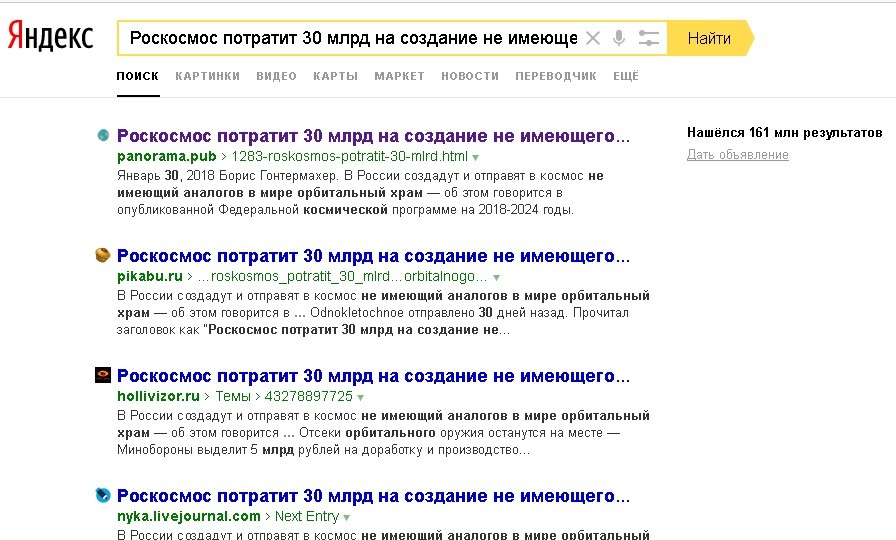Image resolution: width=896 pixels, height=540 pixels.
Task: Open the Темы breadcrumb link
Action: (x=233, y=396)
